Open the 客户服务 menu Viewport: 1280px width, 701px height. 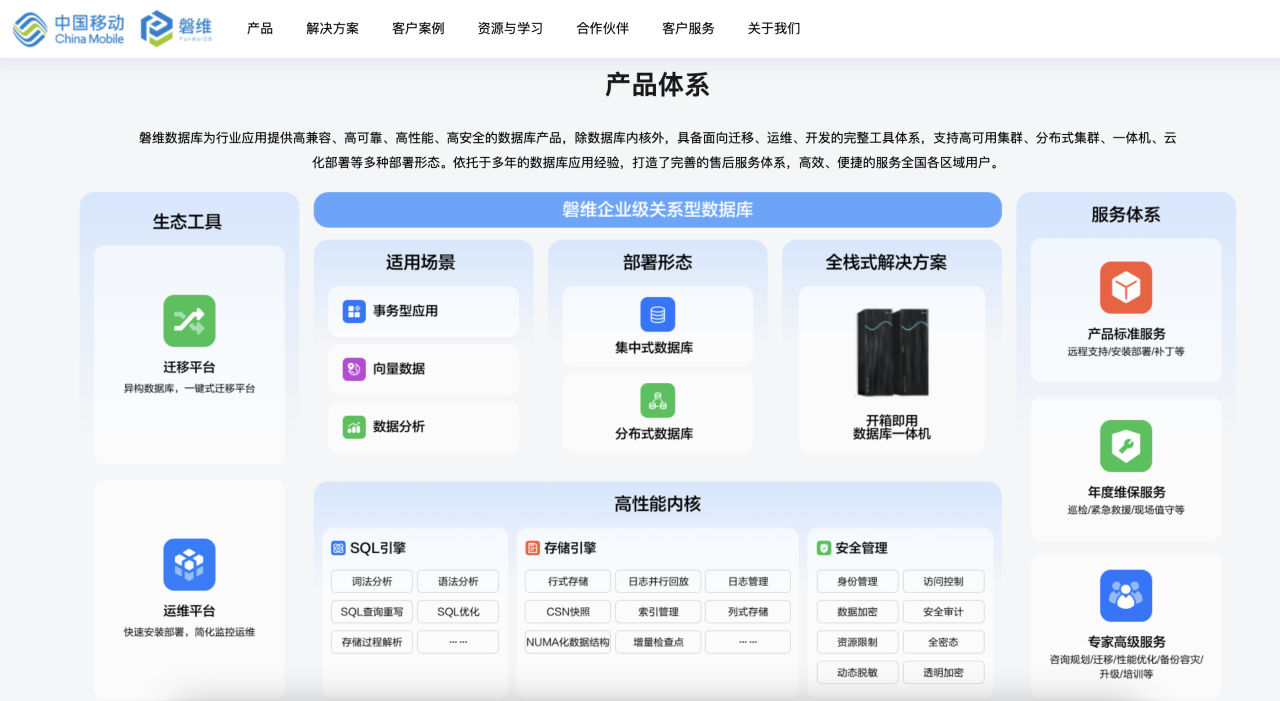click(688, 28)
